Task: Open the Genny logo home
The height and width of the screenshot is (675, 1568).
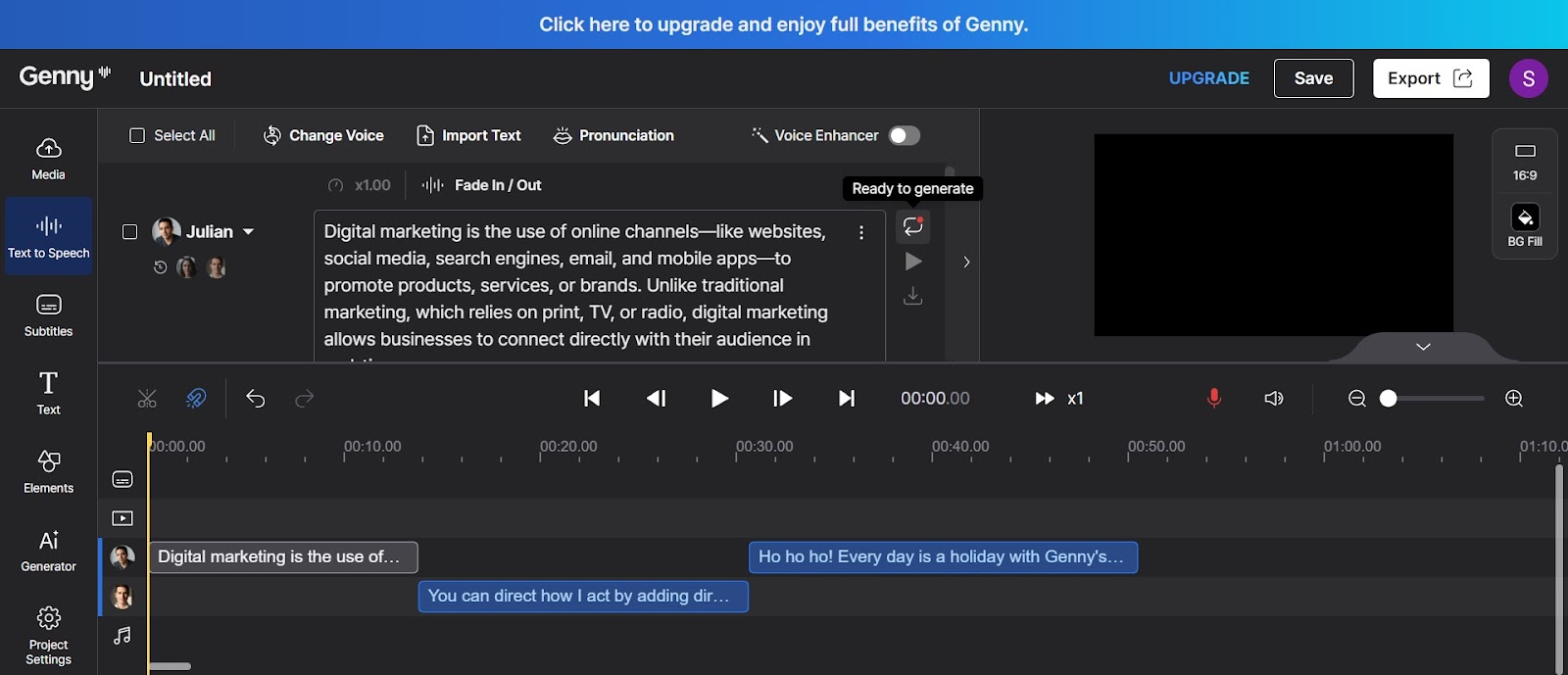Action: pos(65,76)
